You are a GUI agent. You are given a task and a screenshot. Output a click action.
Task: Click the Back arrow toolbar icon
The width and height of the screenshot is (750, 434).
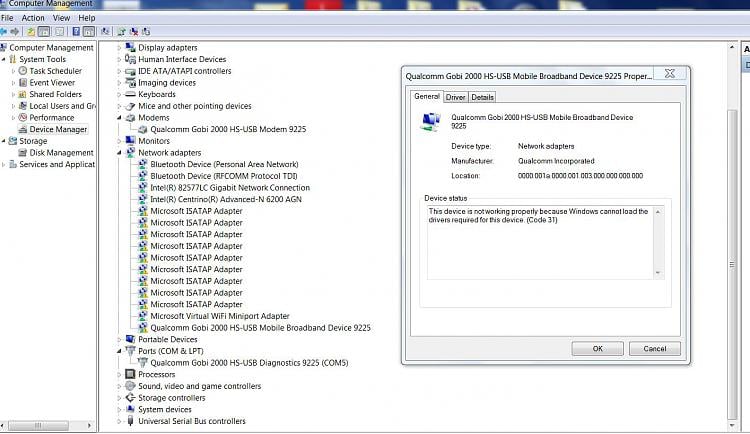pos(4,32)
